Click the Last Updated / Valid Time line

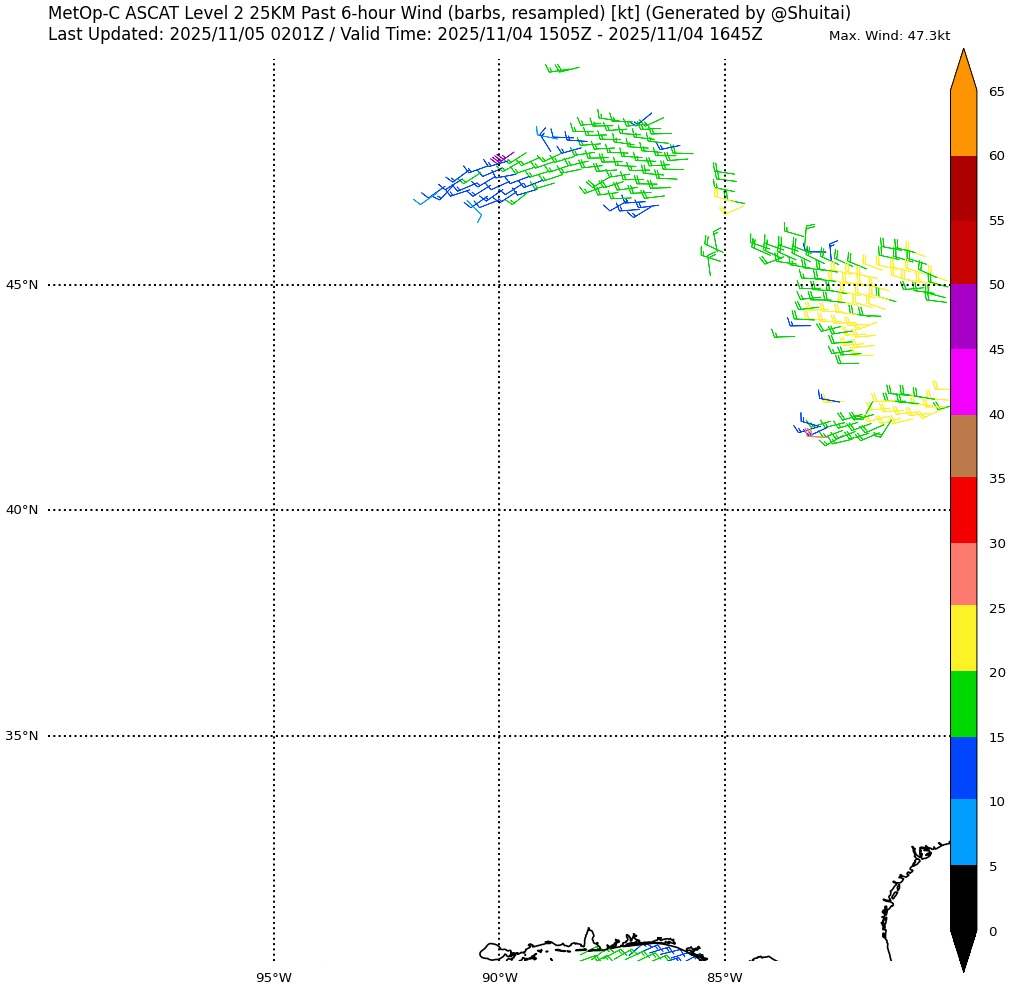click(405, 35)
